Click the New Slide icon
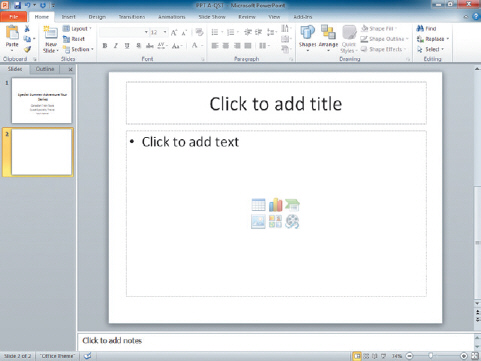The height and width of the screenshot is (361, 481). (51, 33)
